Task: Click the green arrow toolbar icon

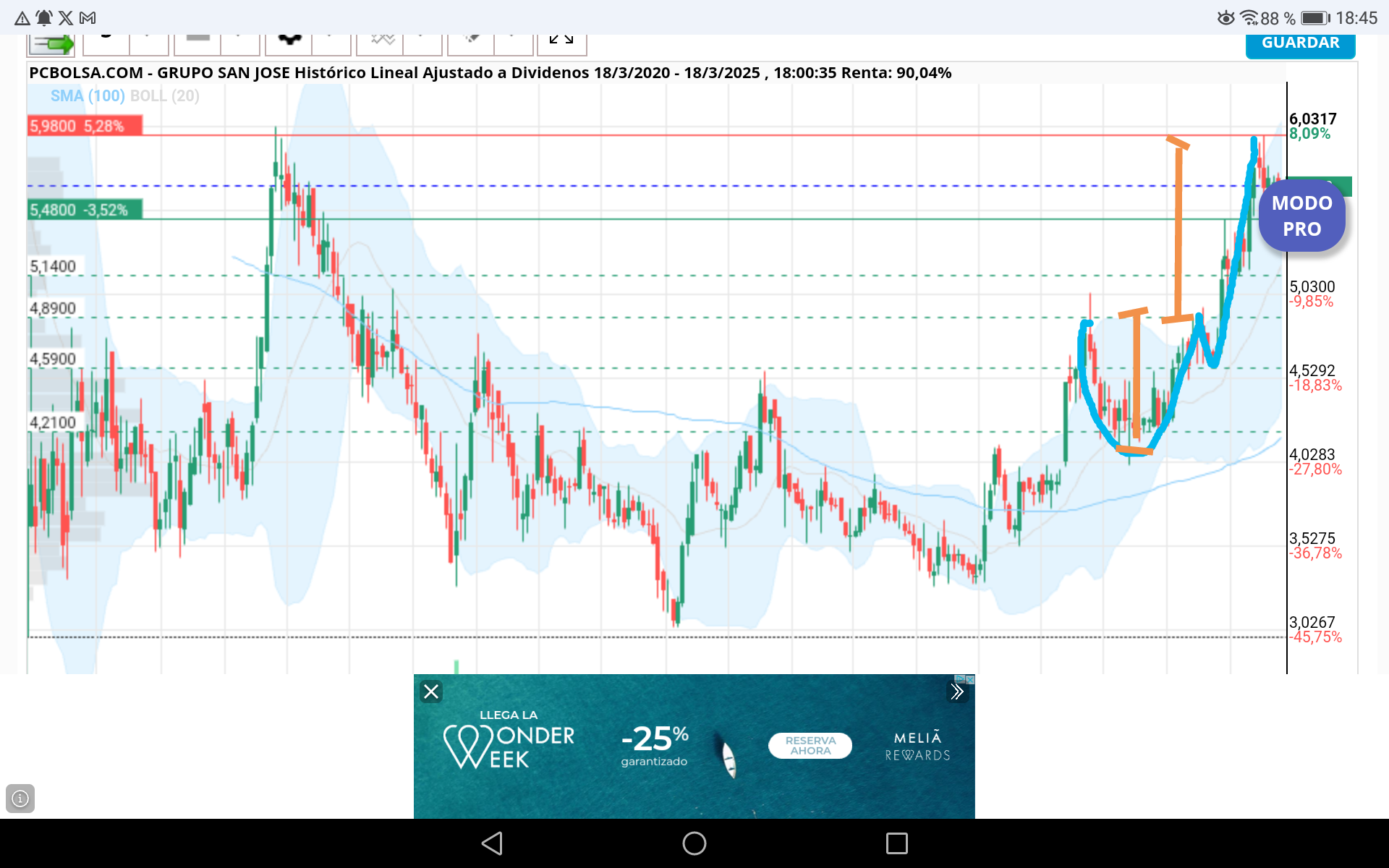Action: [51, 44]
